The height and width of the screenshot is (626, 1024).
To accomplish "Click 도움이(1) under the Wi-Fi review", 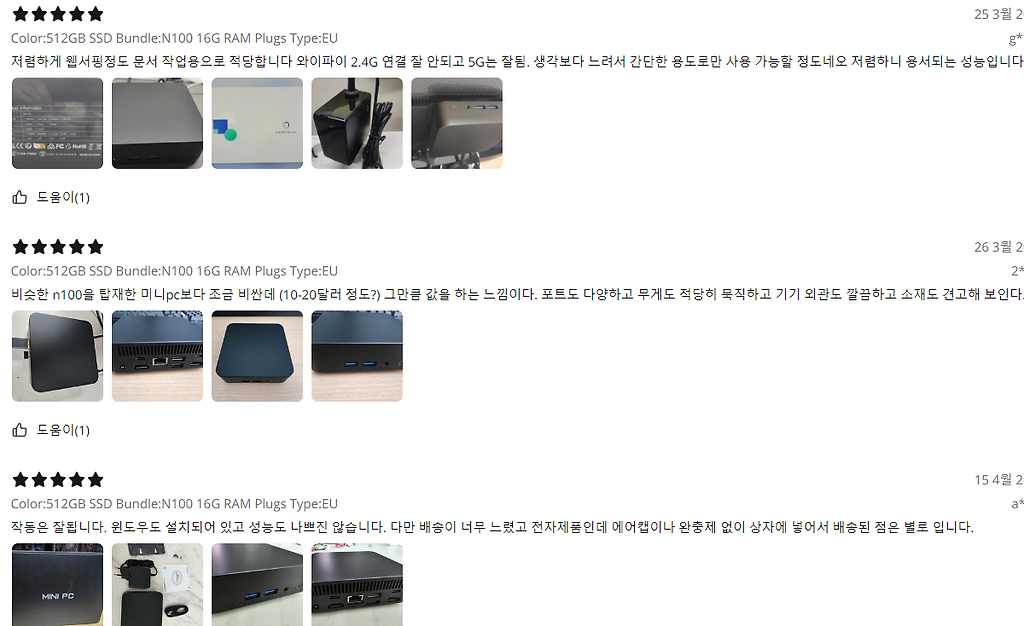I will [x=63, y=197].
